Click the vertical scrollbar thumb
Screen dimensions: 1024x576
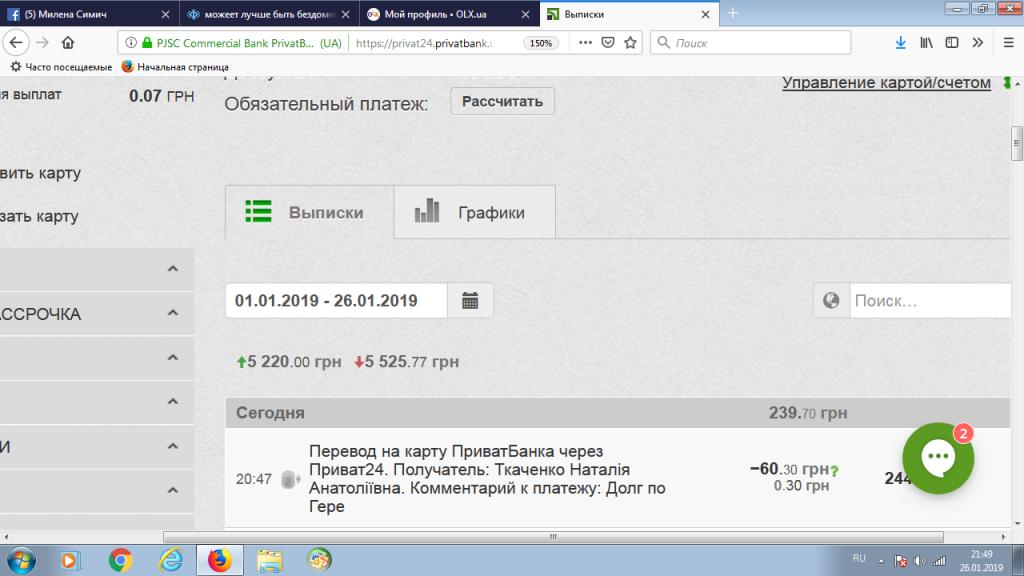tap(1017, 143)
